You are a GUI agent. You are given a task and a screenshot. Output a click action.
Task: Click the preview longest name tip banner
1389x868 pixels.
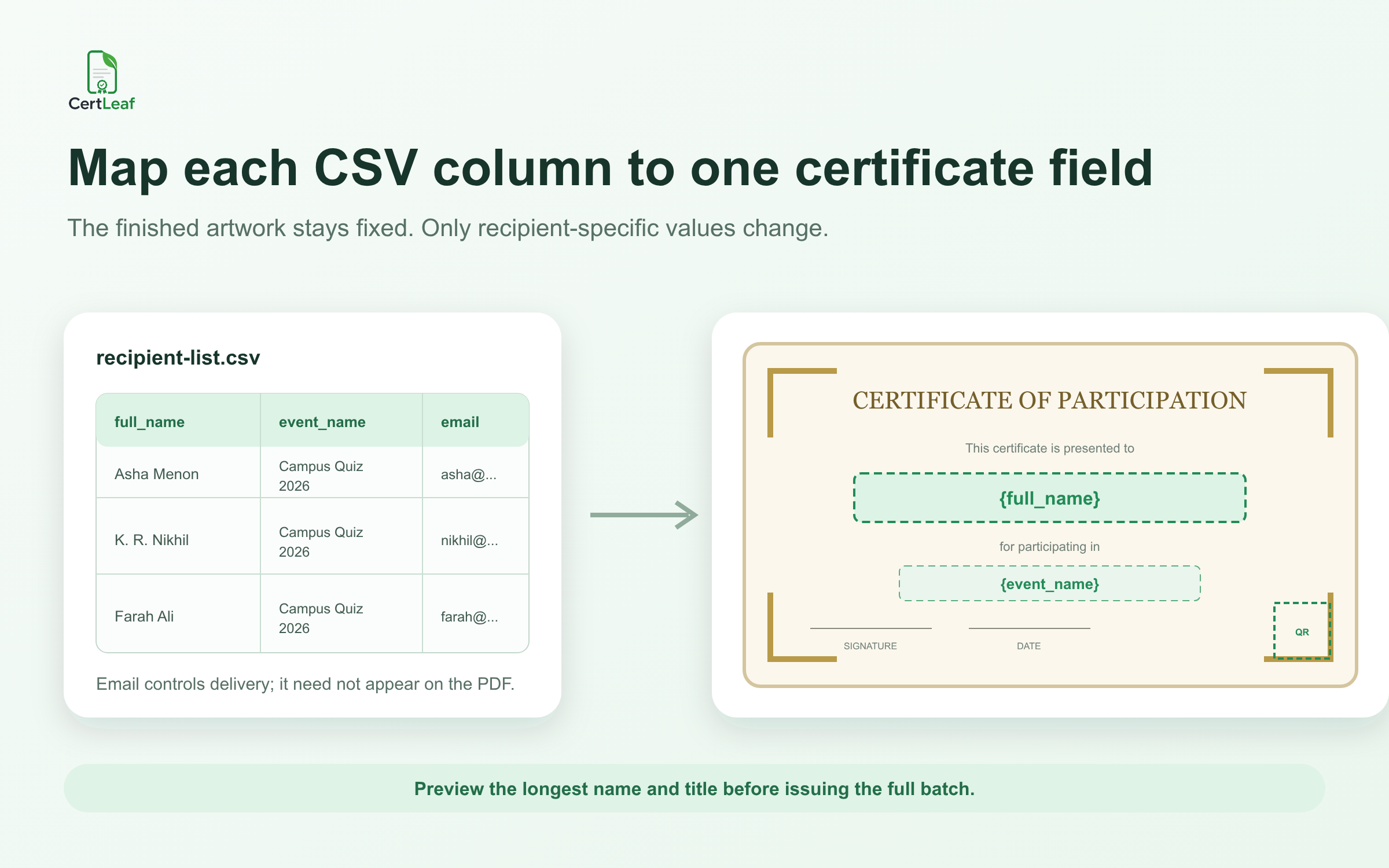694,788
